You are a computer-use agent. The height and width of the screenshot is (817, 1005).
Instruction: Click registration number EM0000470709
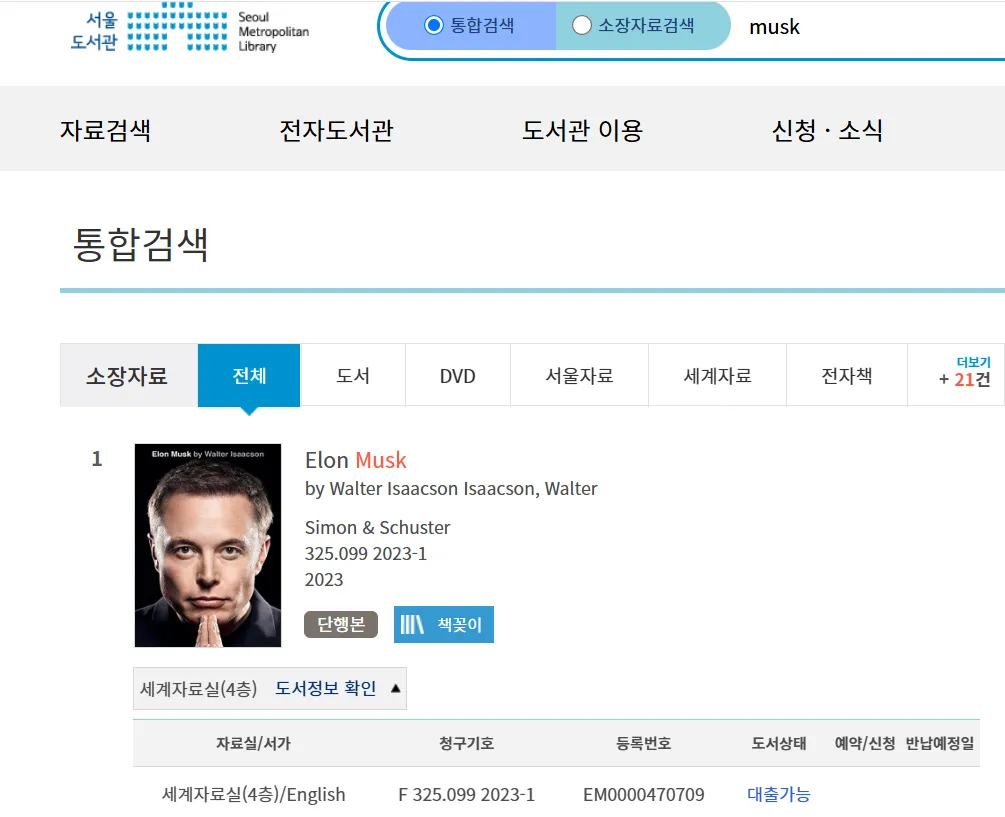pyautogui.click(x=644, y=795)
